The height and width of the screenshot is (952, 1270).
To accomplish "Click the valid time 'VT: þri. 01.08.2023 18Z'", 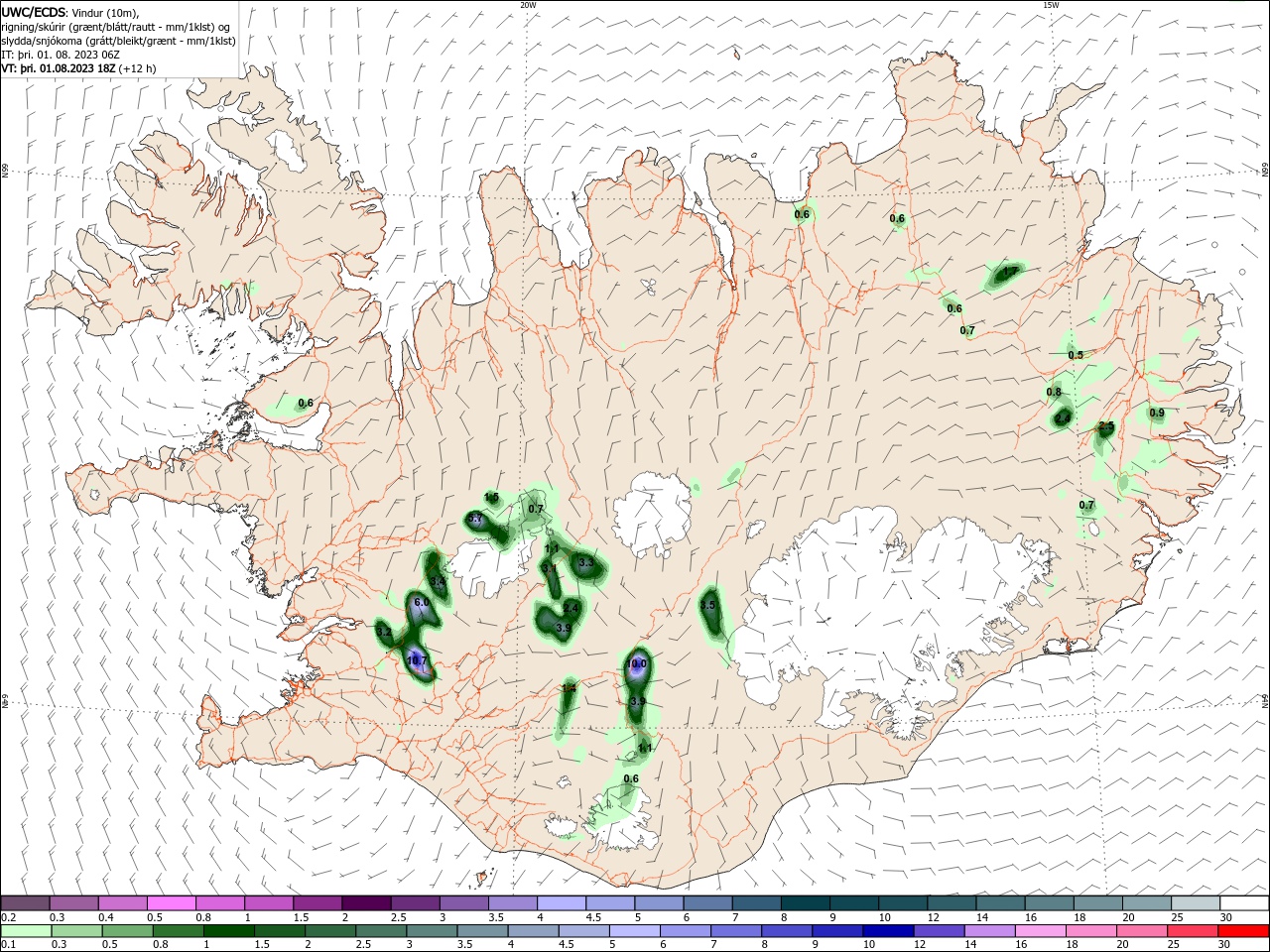I will 59,68.
